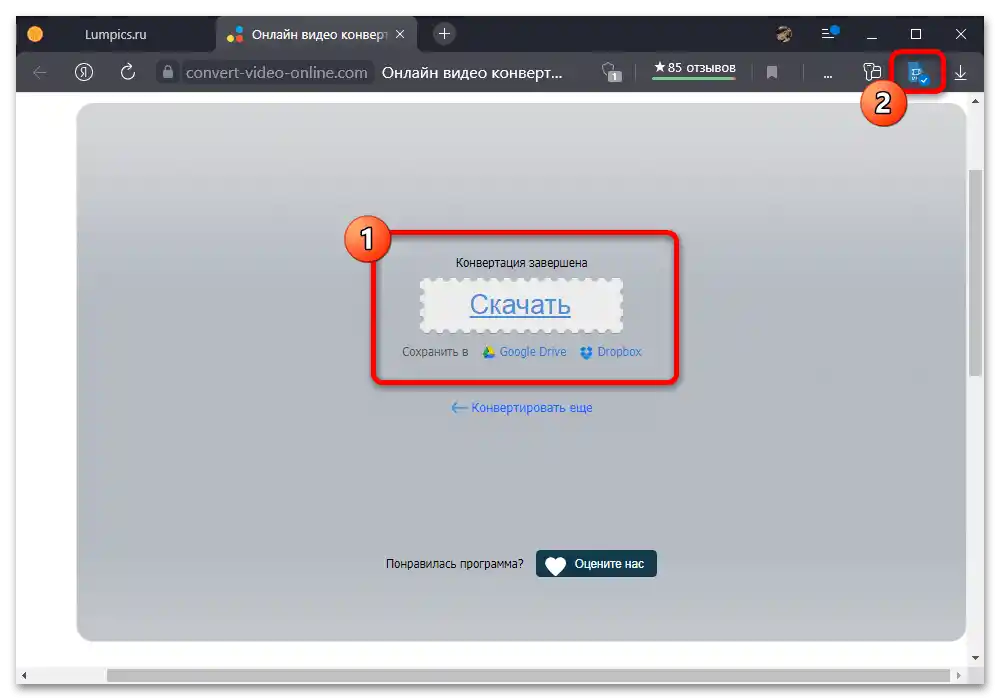The image size is (1000, 700).
Task: Maximize the browser window
Action: (x=916, y=34)
